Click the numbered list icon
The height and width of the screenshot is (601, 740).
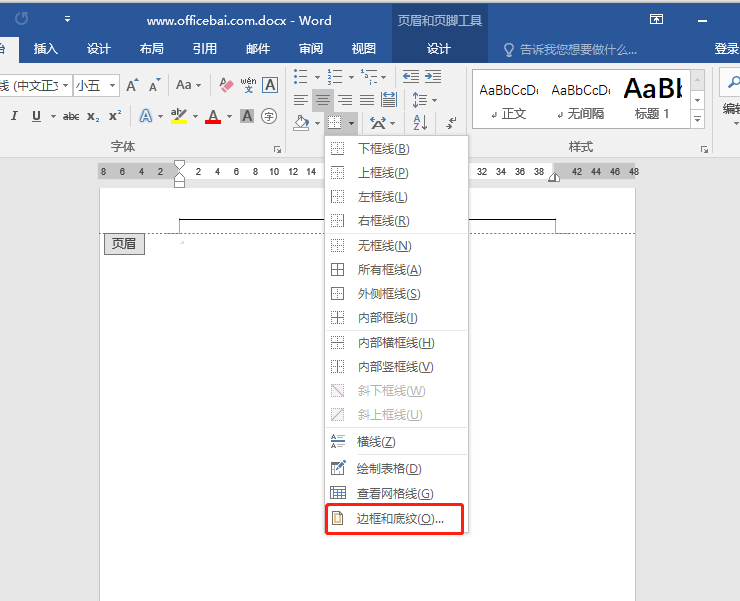335,76
